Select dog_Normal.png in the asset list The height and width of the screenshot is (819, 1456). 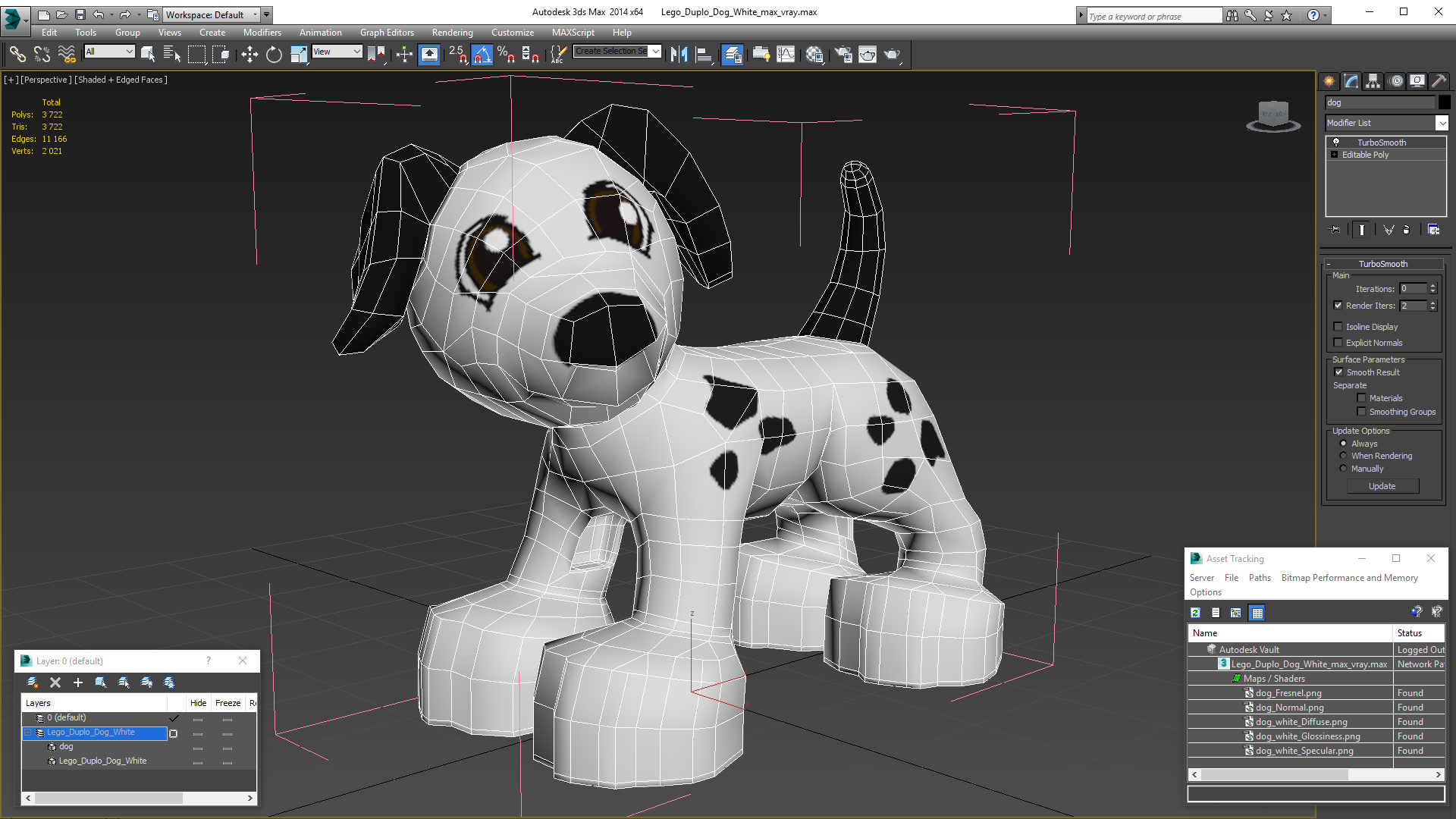tap(1289, 708)
